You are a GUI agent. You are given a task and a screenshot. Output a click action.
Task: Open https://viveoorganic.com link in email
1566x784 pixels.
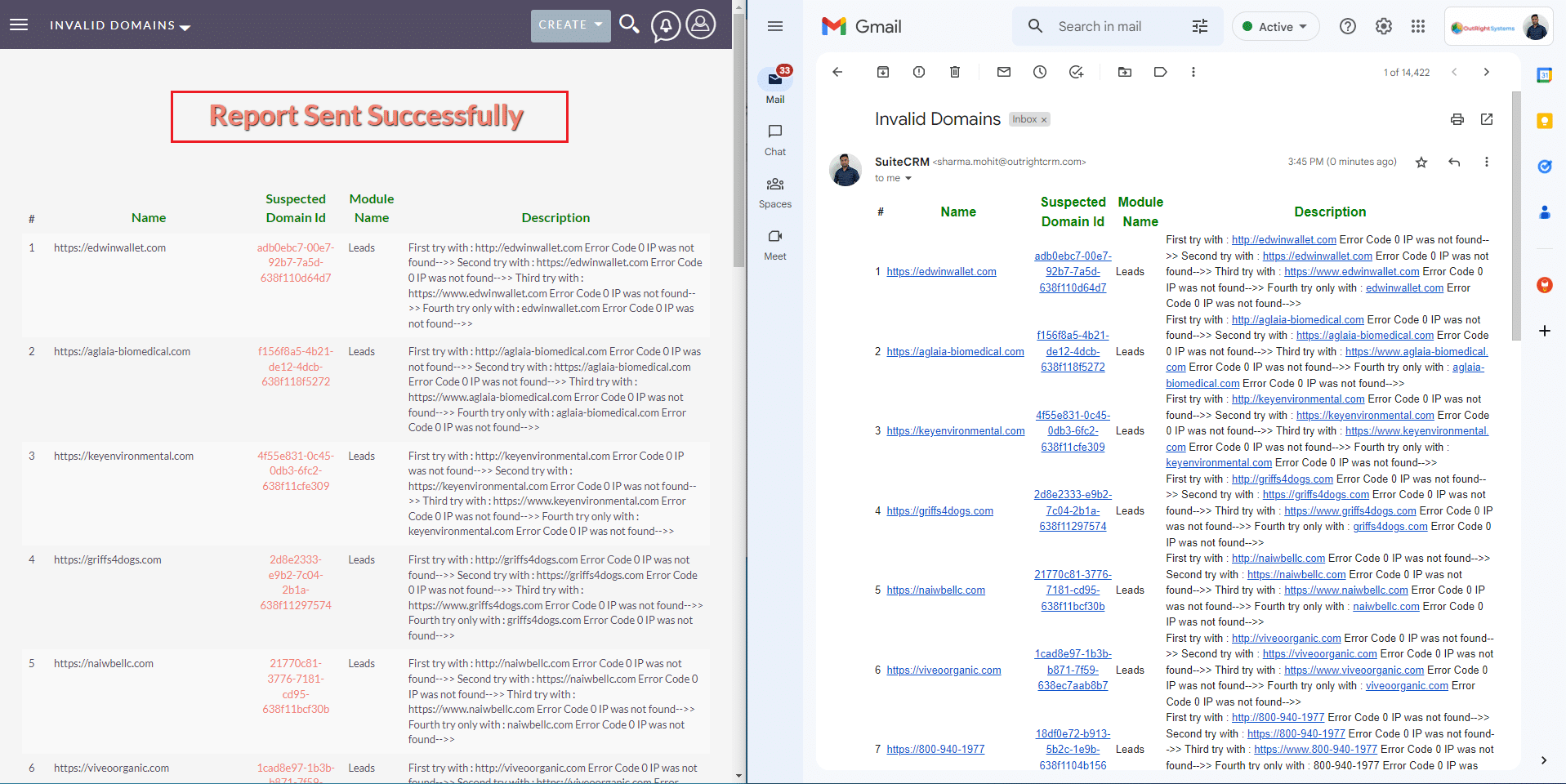click(x=944, y=670)
